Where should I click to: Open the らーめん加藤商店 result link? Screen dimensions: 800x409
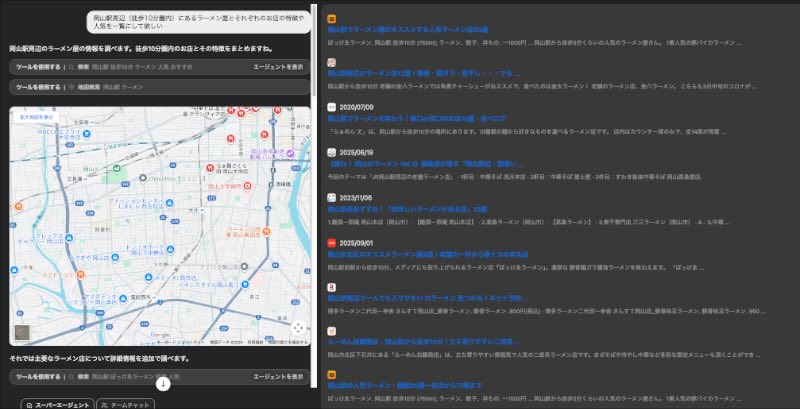(x=423, y=342)
